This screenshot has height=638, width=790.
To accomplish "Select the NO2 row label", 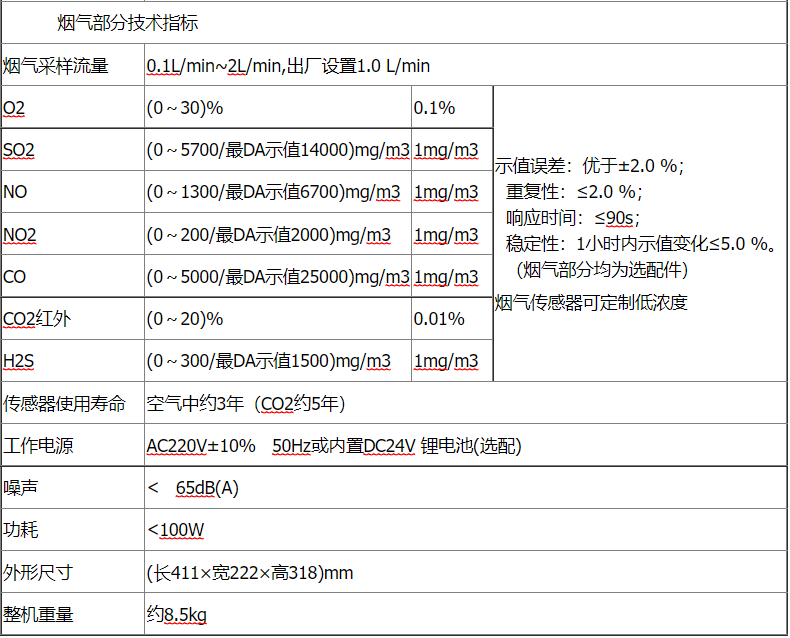I will click(20, 236).
